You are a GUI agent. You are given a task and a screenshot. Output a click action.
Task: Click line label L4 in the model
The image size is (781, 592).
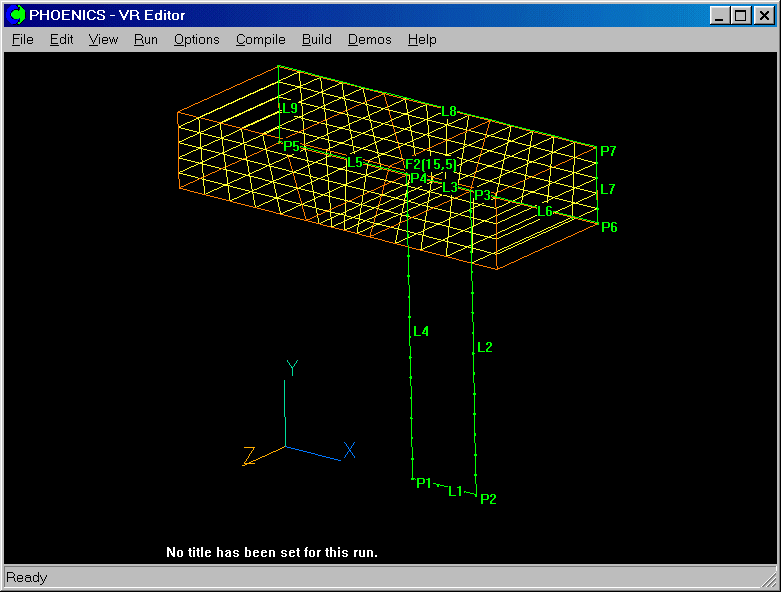tap(421, 331)
